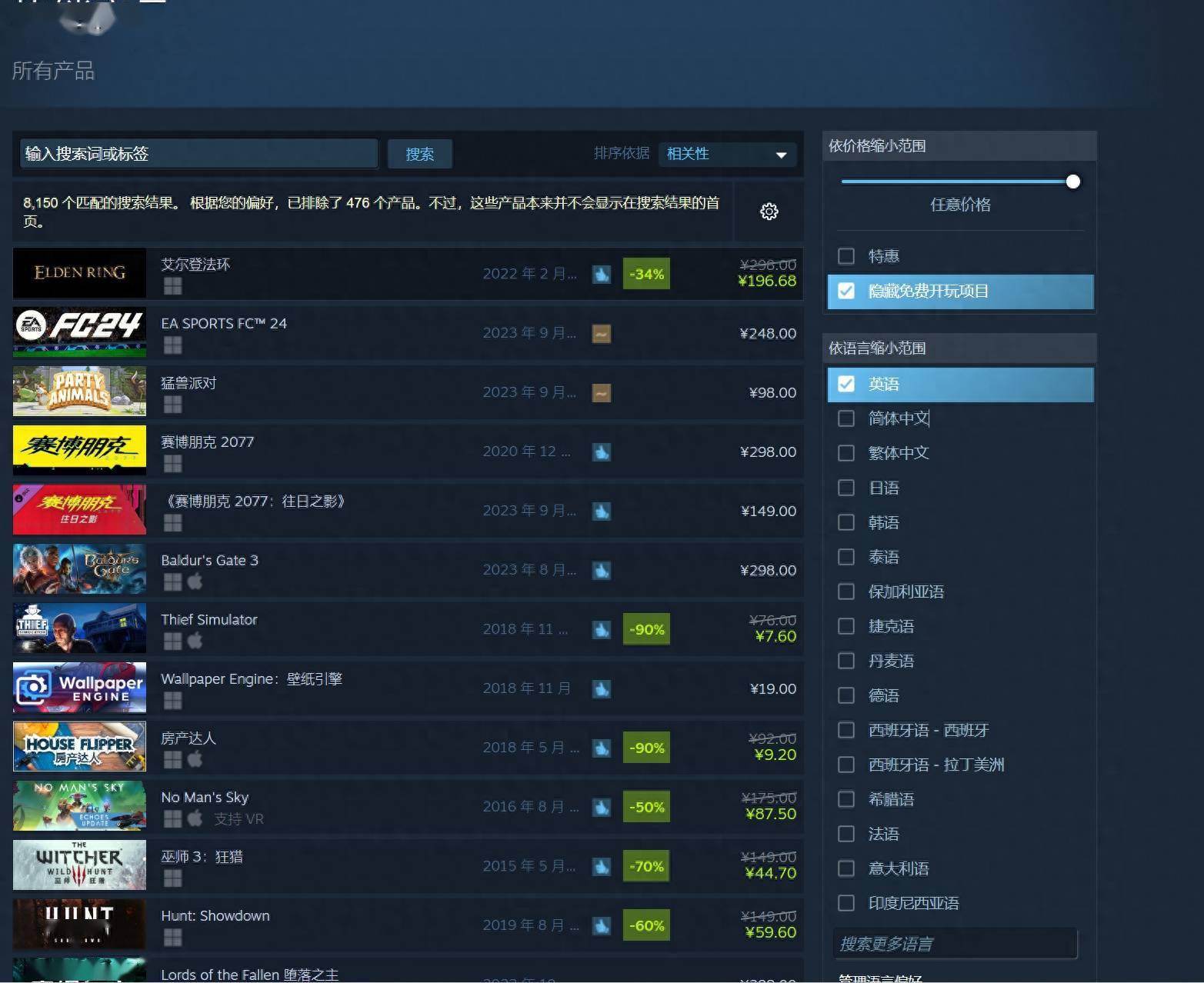Click the review icon for No Man's Sky
The width and height of the screenshot is (1204, 983).
coord(602,807)
